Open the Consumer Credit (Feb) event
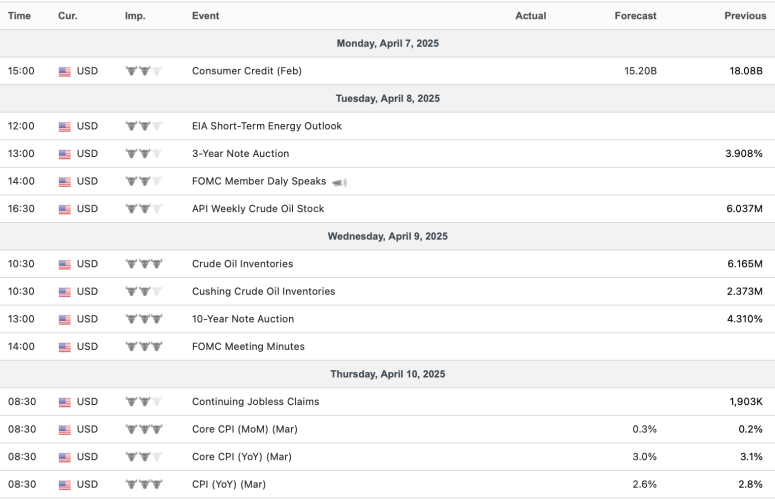The width and height of the screenshot is (775, 501). pyautogui.click(x=246, y=71)
